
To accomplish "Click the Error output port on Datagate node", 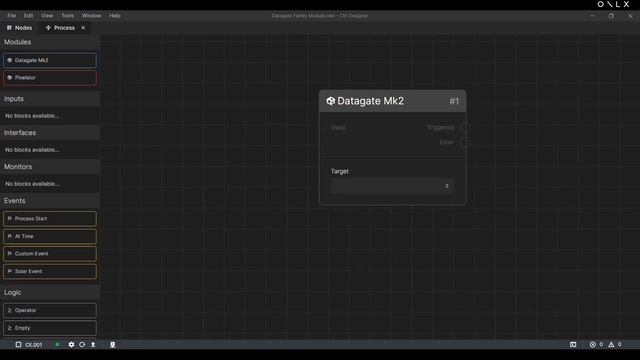I will pos(465,142).
